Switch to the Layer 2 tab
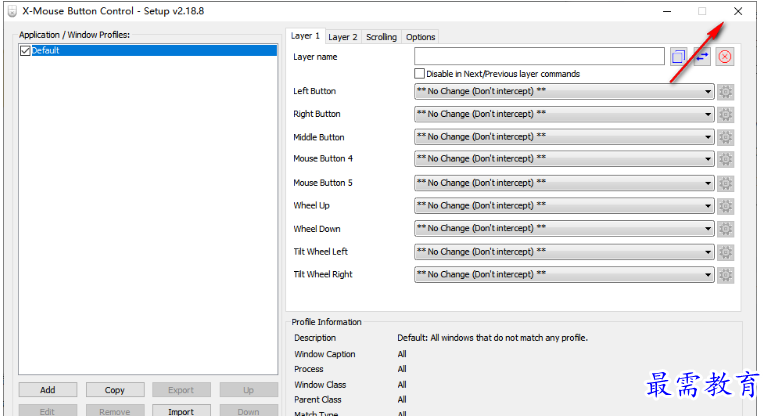 pyautogui.click(x=343, y=37)
